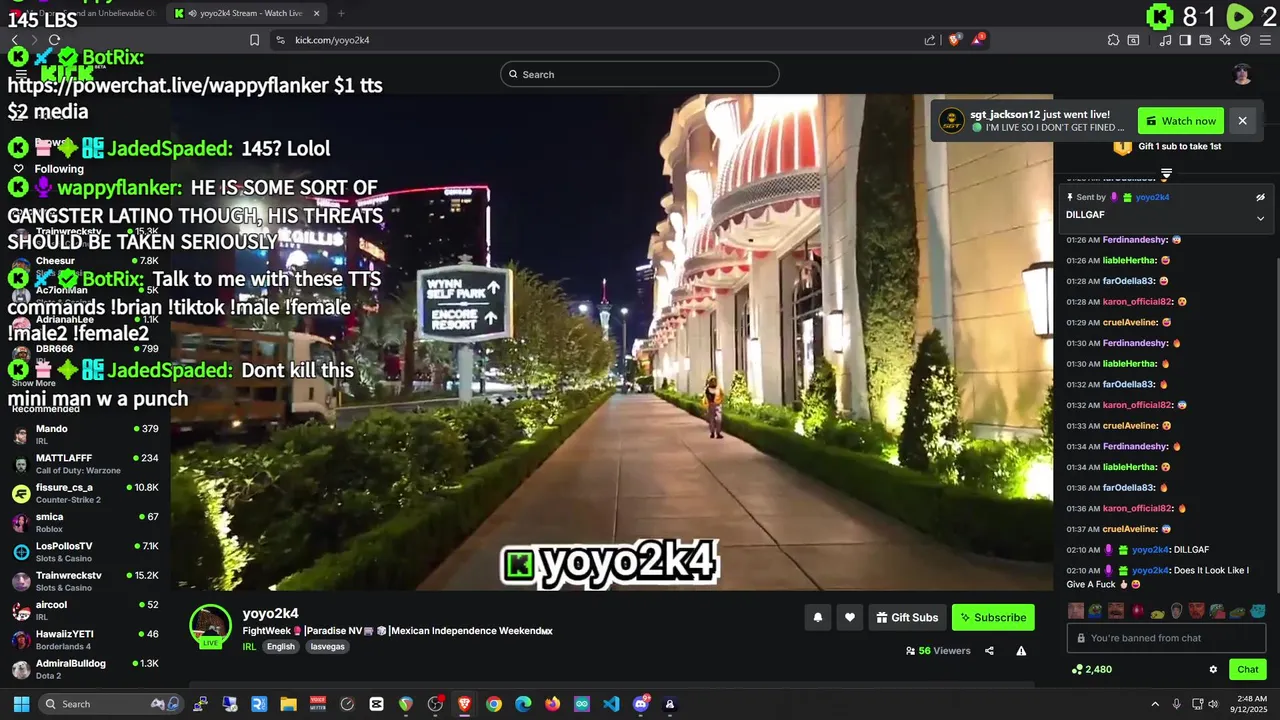The width and height of the screenshot is (1280, 720).
Task: Open Google Chrome from taskbar
Action: [493, 704]
